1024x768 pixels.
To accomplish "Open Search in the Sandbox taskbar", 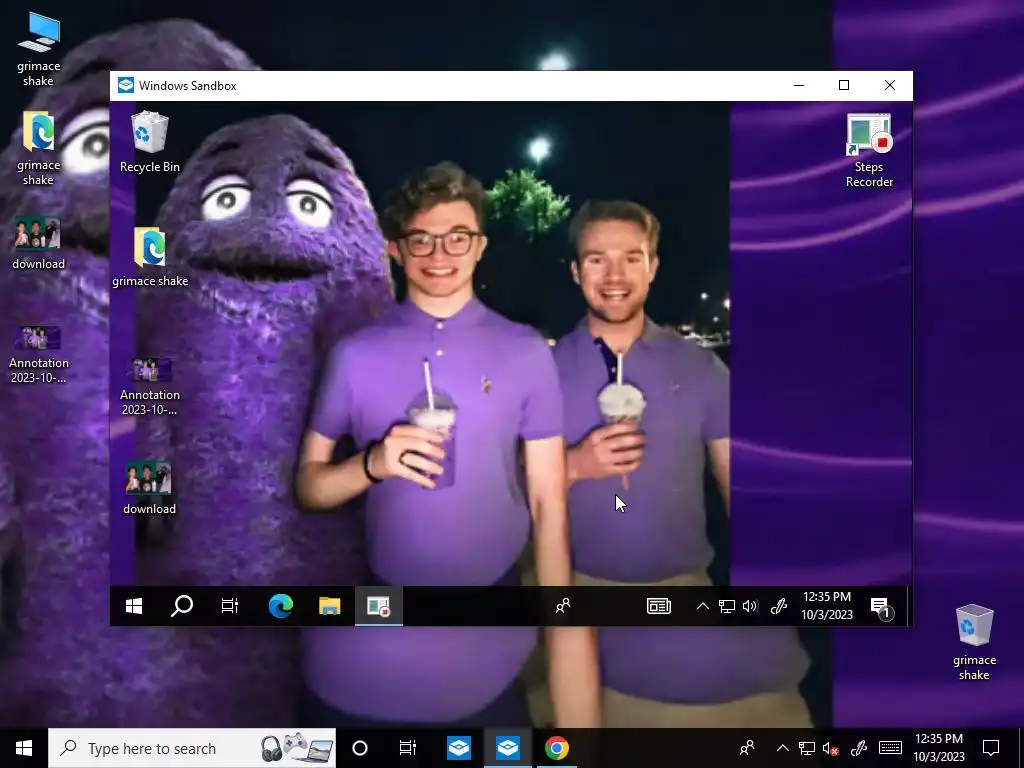I will tap(182, 606).
